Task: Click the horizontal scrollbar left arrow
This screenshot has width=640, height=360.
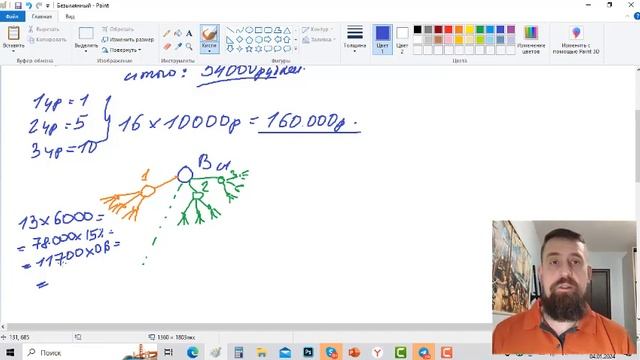Action: click(x=3, y=327)
